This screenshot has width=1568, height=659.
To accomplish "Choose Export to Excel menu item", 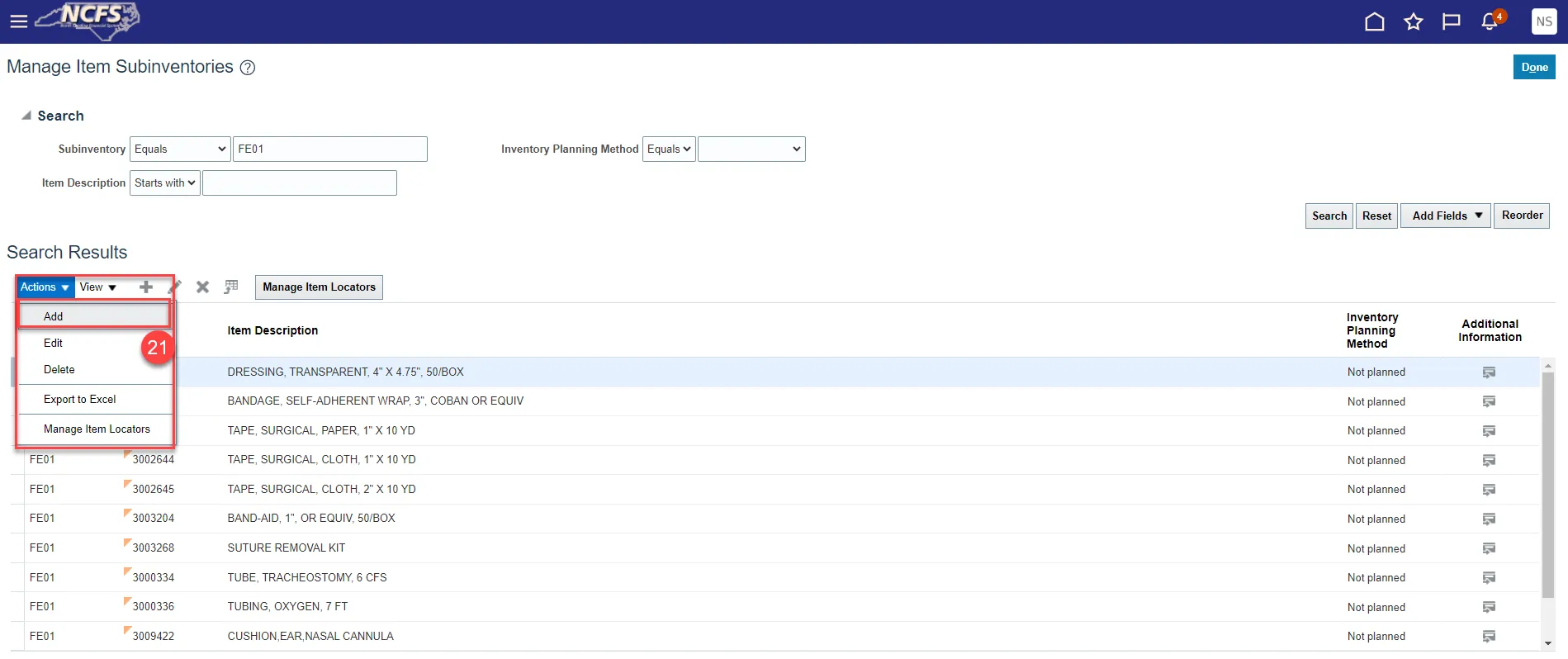I will [x=80, y=399].
